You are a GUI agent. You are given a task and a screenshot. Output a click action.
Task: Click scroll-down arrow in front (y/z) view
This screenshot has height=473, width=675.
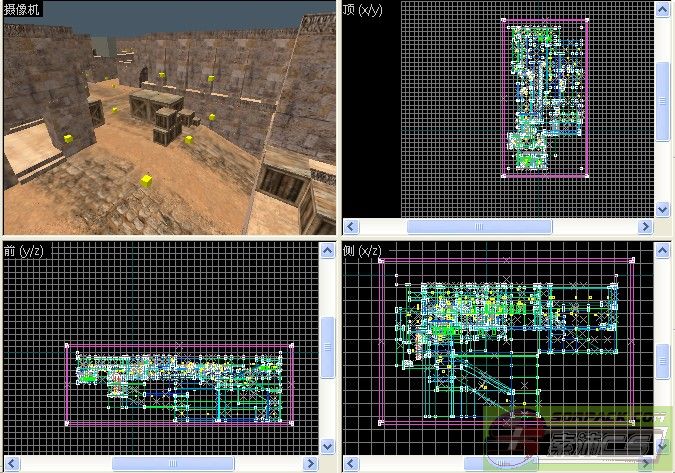click(x=328, y=446)
